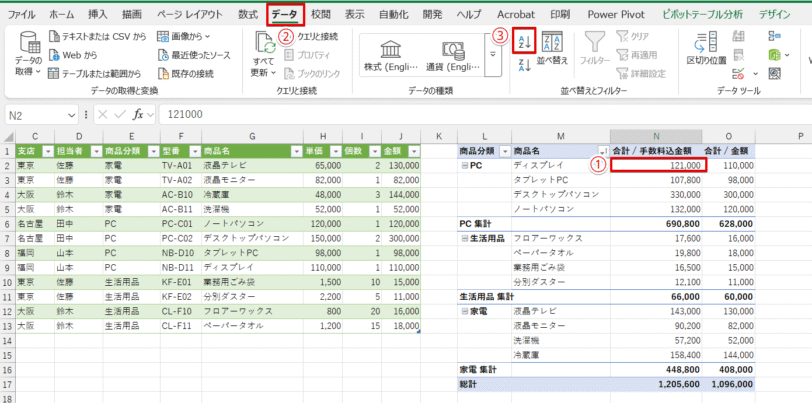Open the 単価 column filter dropdown
The width and height of the screenshot is (812, 403).
335,151
